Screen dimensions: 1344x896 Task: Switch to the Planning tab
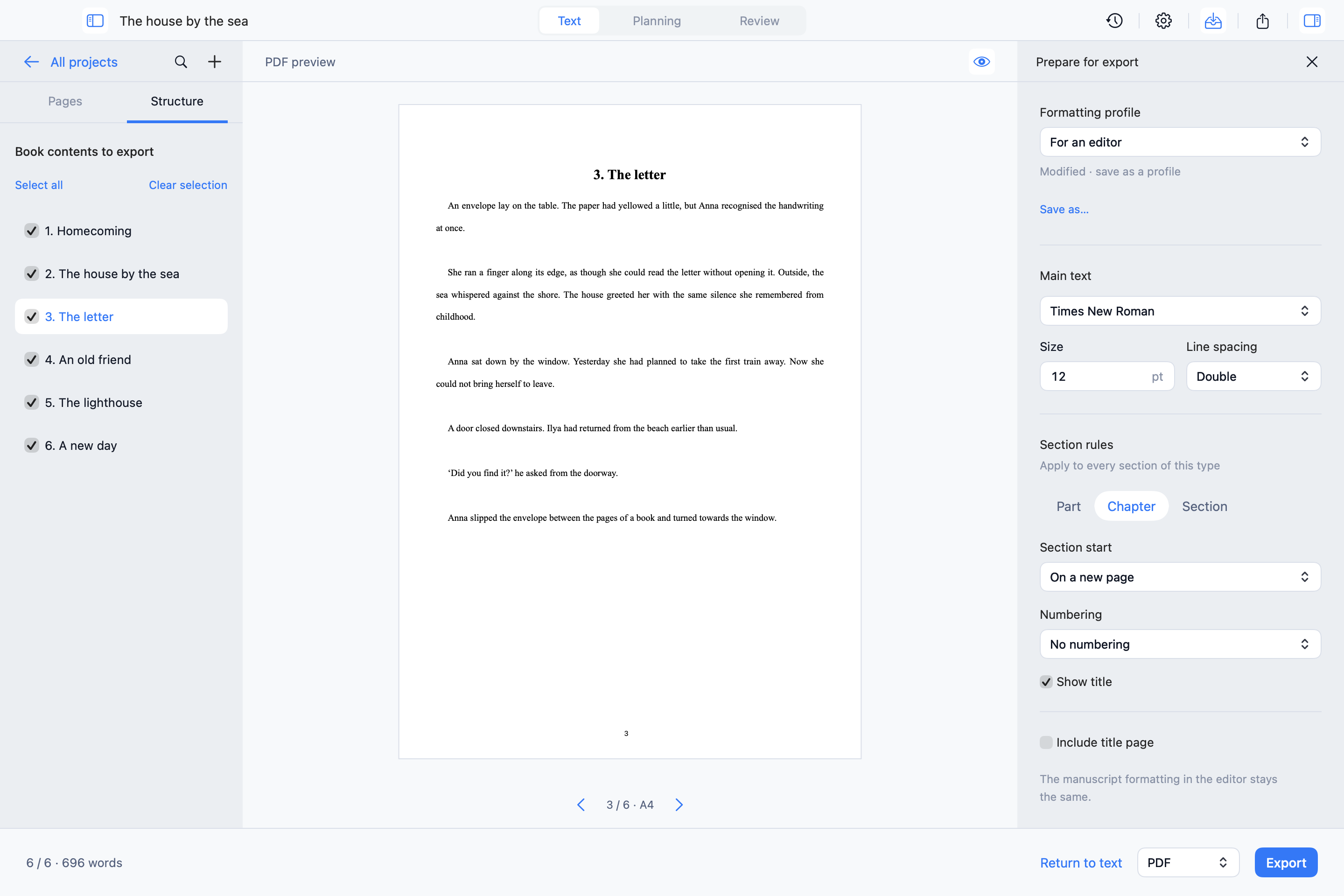[x=657, y=21]
